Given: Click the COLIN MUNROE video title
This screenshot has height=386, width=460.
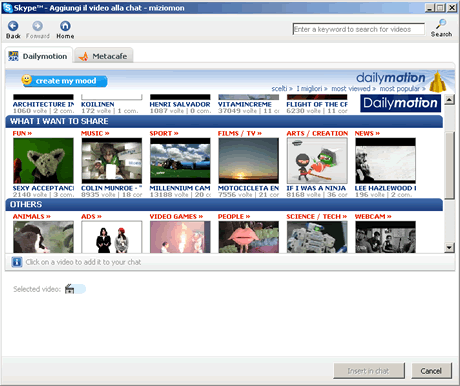Looking at the screenshot, I should pos(112,188).
